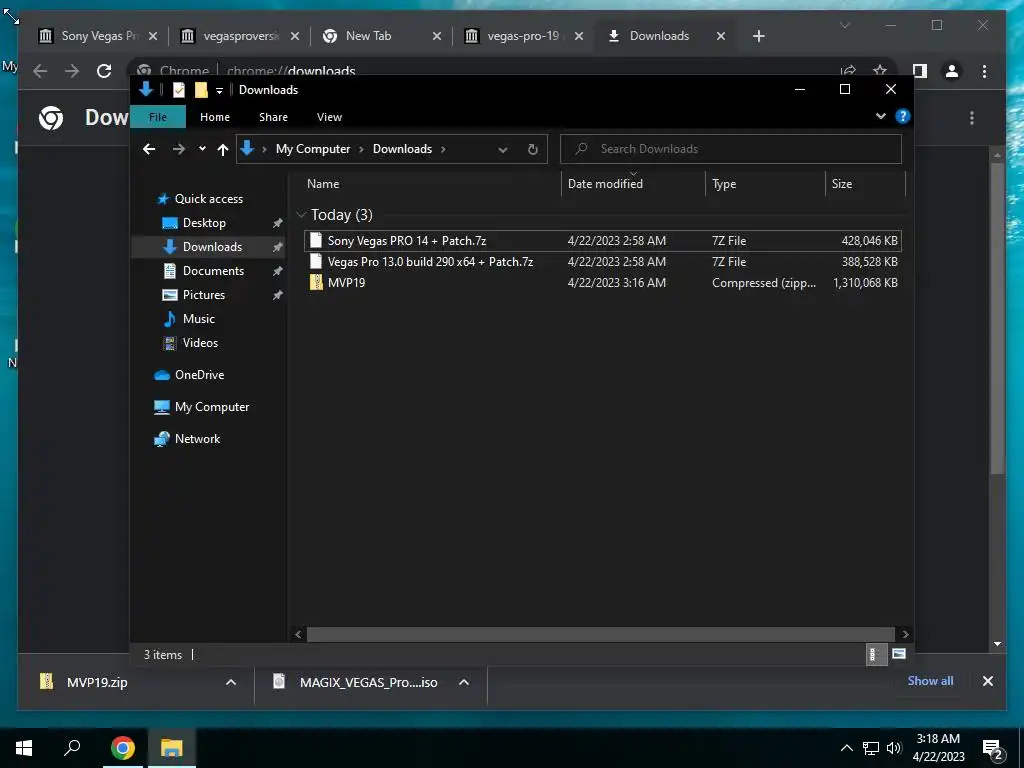1024x768 pixels.
Task: Click the file list horizontal scrollbar
Action: point(600,634)
